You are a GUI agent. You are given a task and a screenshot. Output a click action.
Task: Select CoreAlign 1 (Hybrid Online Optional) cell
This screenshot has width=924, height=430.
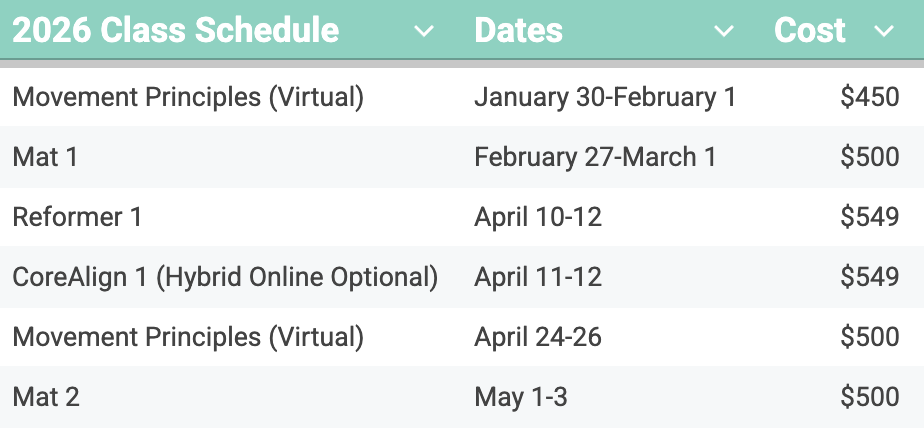point(225,277)
